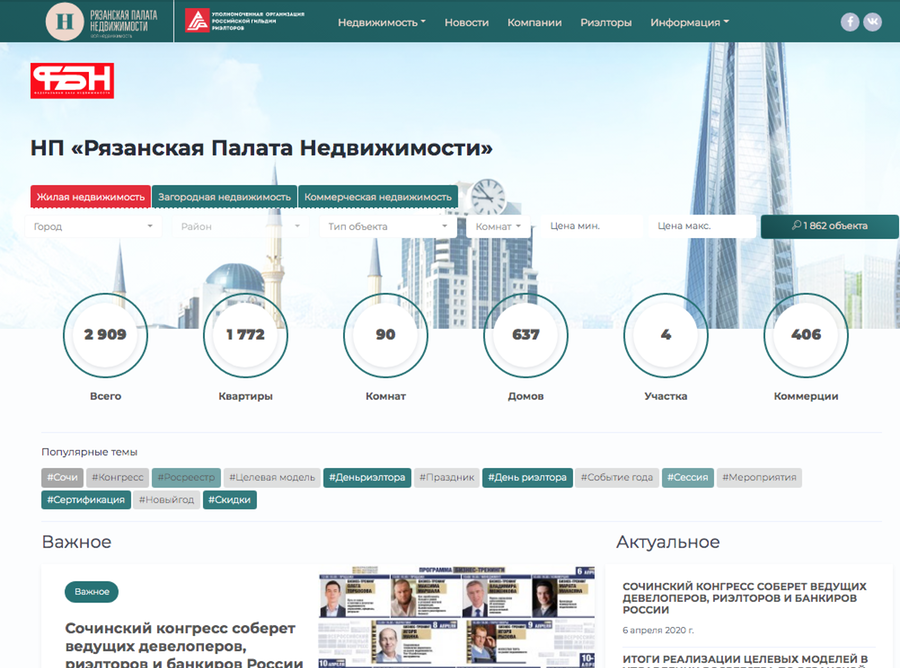Open the Тип объекта dropdown
This screenshot has height=668, width=900.
coord(388,227)
